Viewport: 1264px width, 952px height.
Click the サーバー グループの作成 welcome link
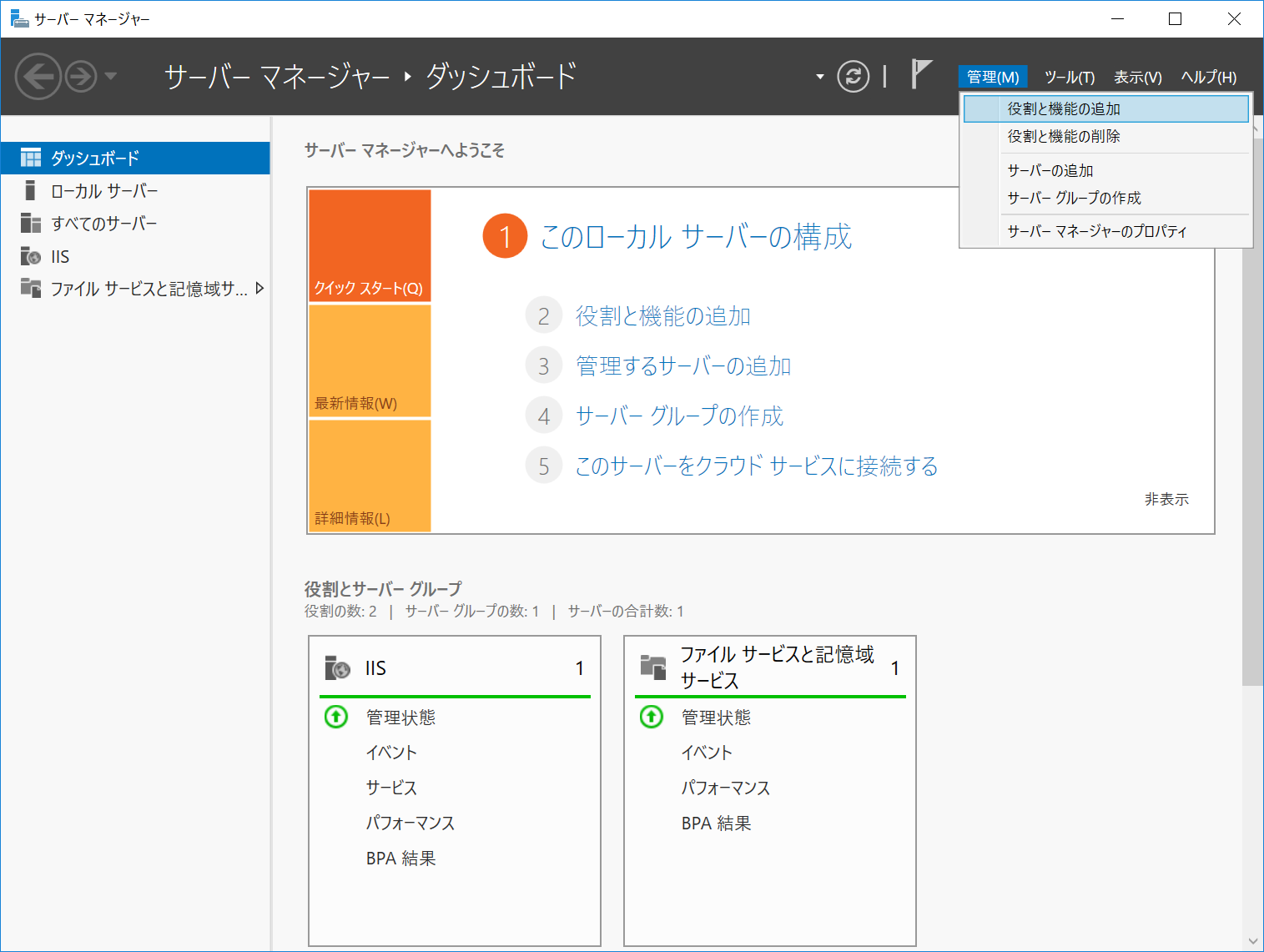(x=679, y=416)
